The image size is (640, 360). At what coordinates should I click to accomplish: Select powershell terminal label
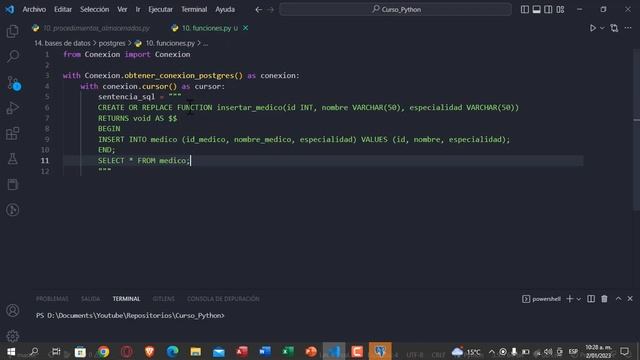pos(541,299)
